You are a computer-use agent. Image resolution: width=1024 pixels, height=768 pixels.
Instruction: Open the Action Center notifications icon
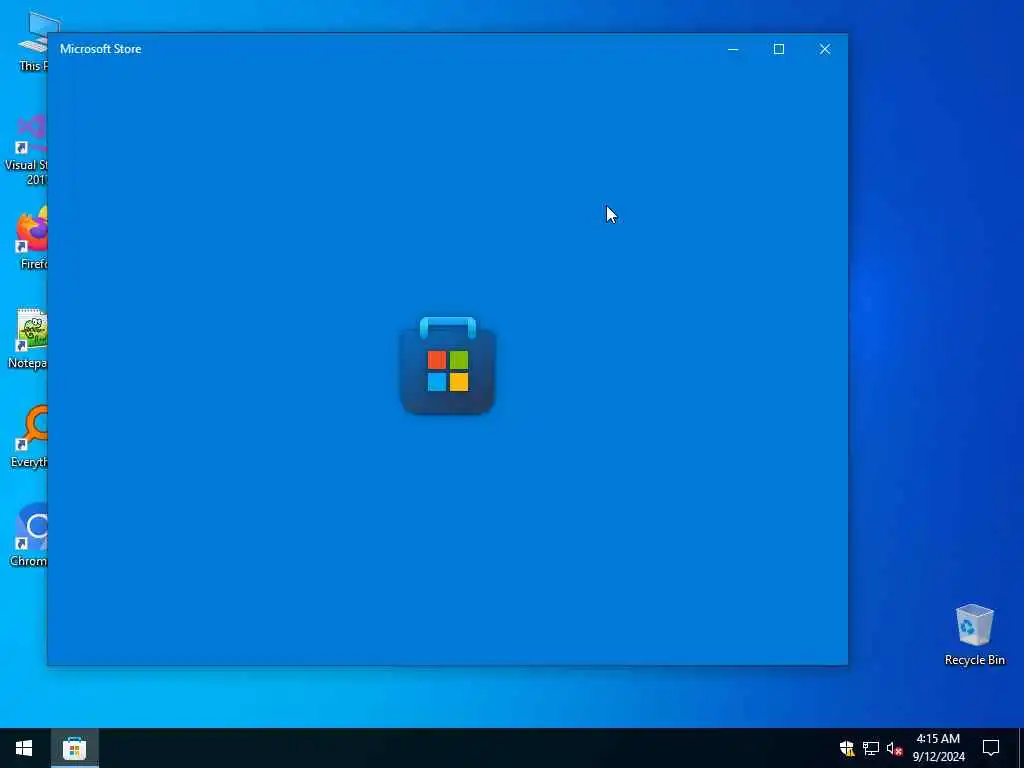click(x=991, y=748)
